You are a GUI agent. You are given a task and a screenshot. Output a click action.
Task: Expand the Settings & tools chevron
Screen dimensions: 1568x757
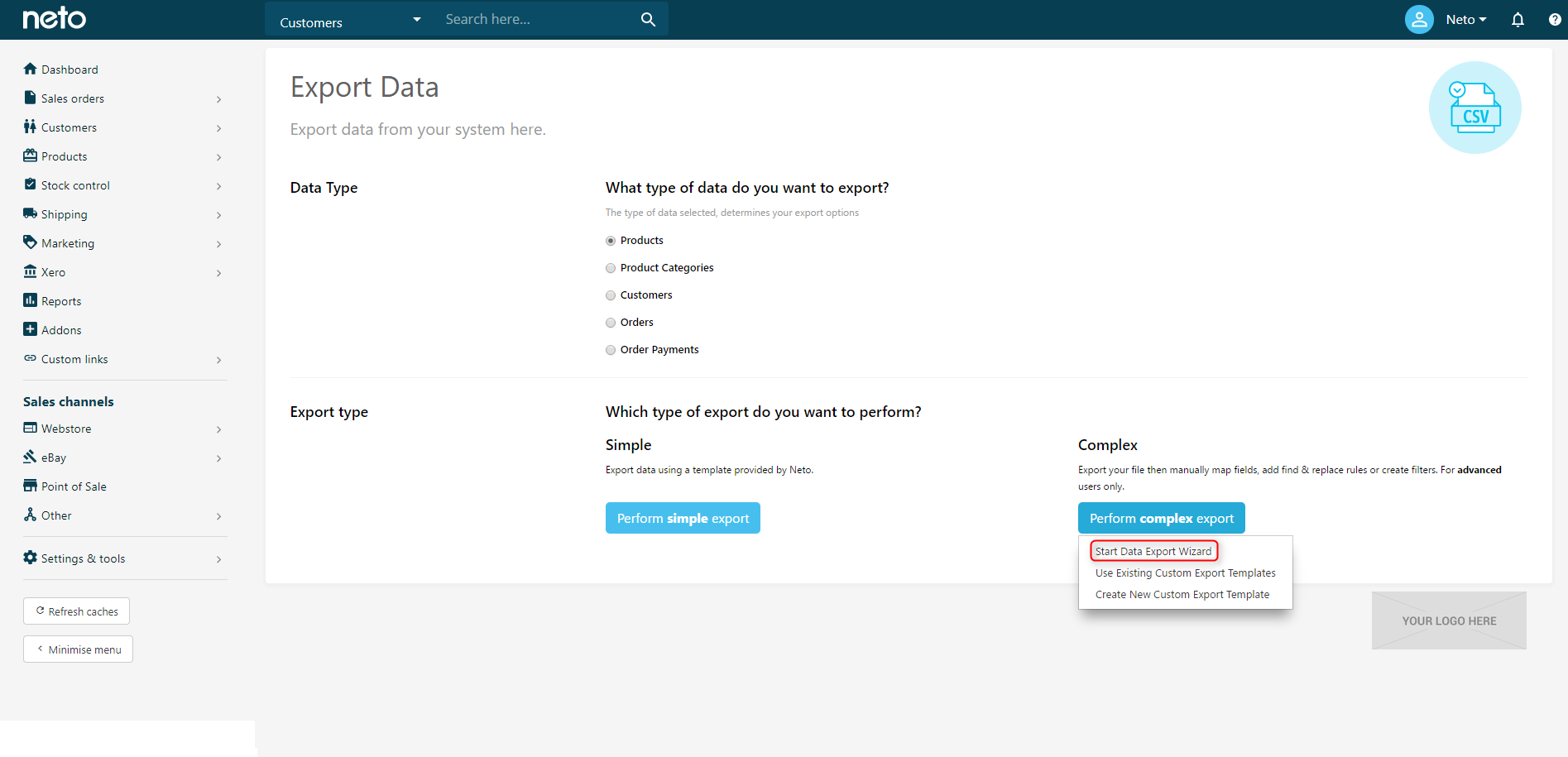click(218, 559)
